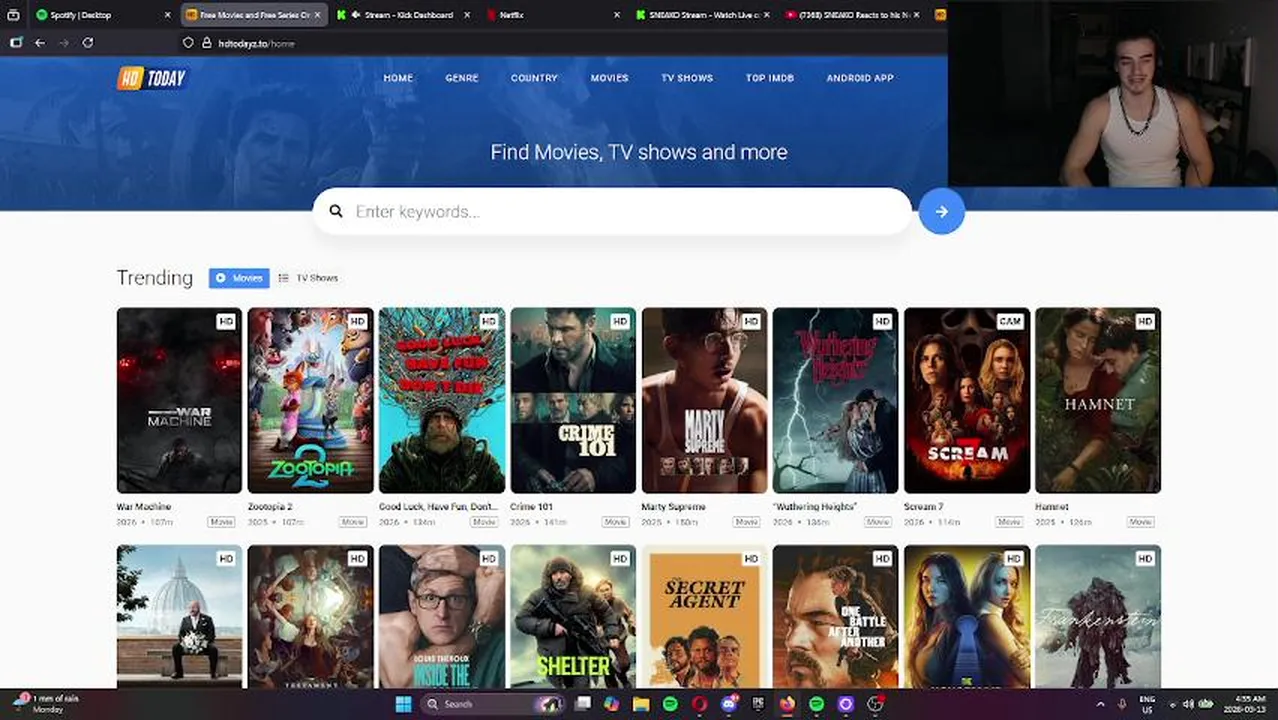The height and width of the screenshot is (720, 1278).
Task: Open the Windows Start menu
Action: tap(403, 704)
